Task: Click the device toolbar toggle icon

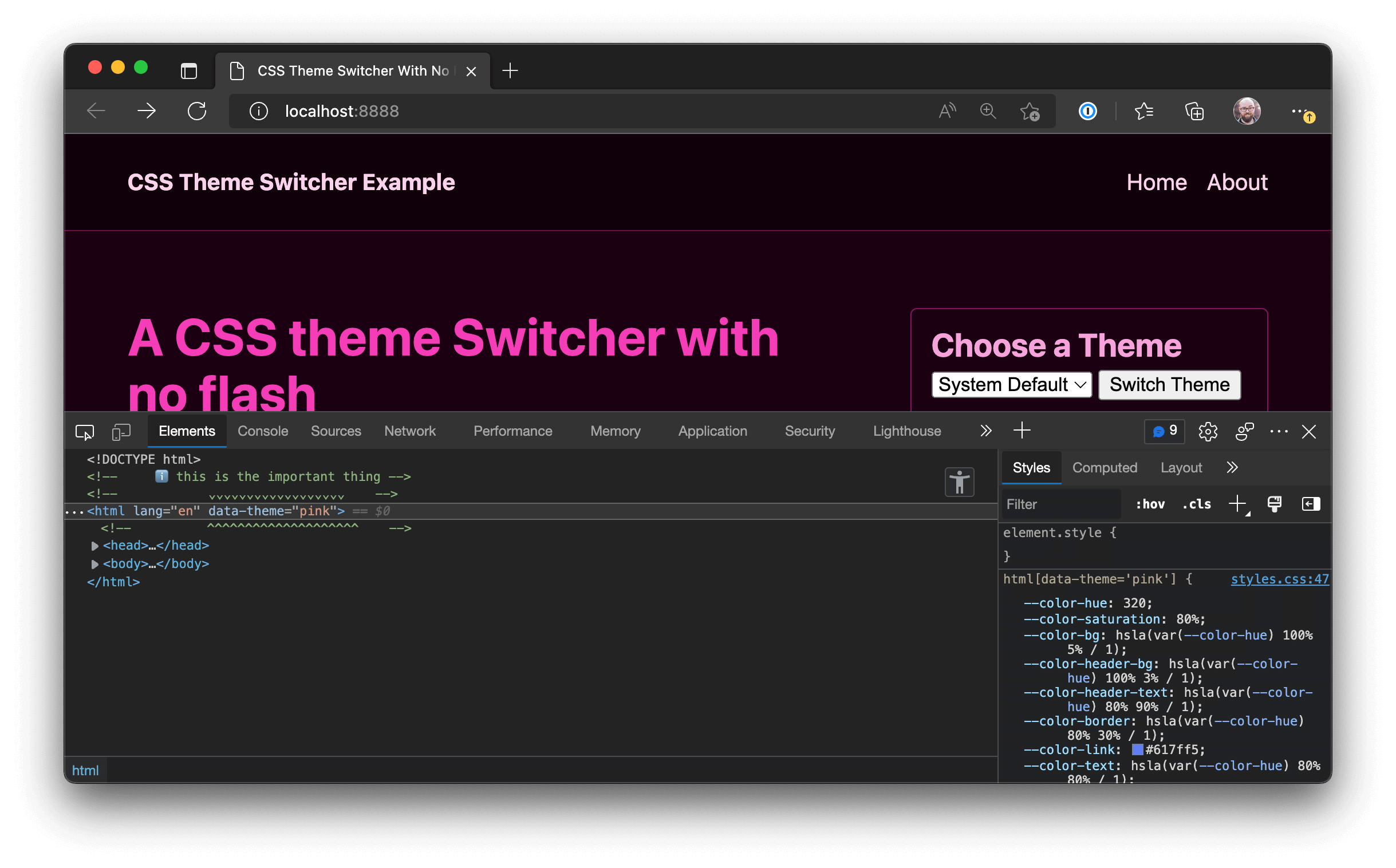Action: click(x=120, y=432)
